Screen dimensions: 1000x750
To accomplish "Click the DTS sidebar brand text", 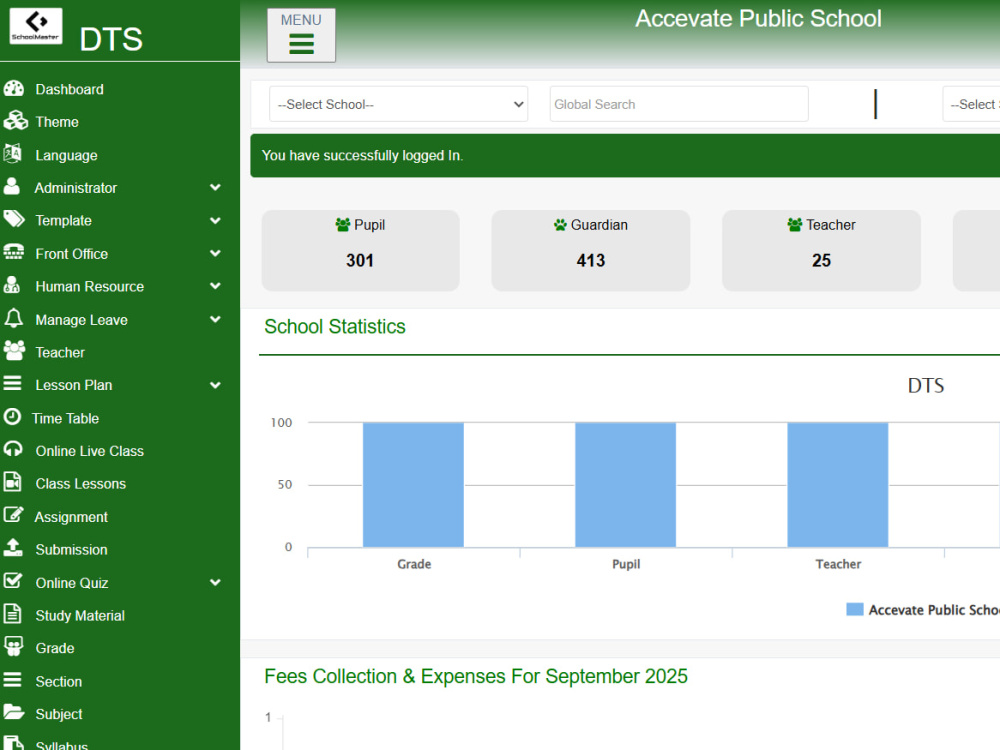I will [111, 40].
